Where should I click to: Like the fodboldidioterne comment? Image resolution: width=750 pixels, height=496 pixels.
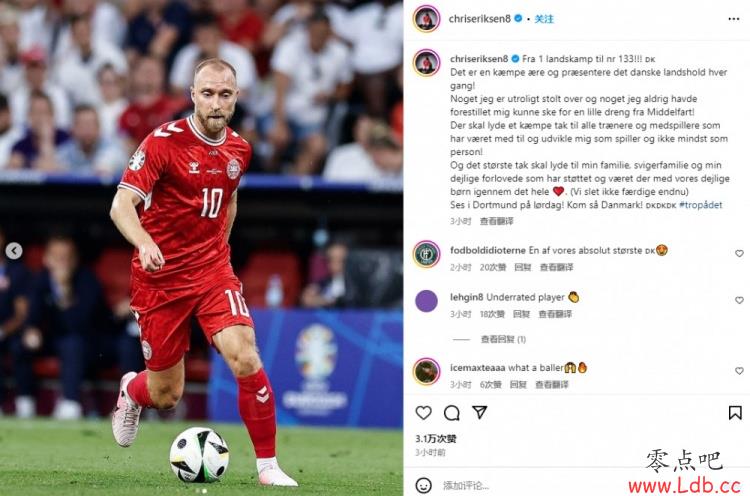[739, 254]
